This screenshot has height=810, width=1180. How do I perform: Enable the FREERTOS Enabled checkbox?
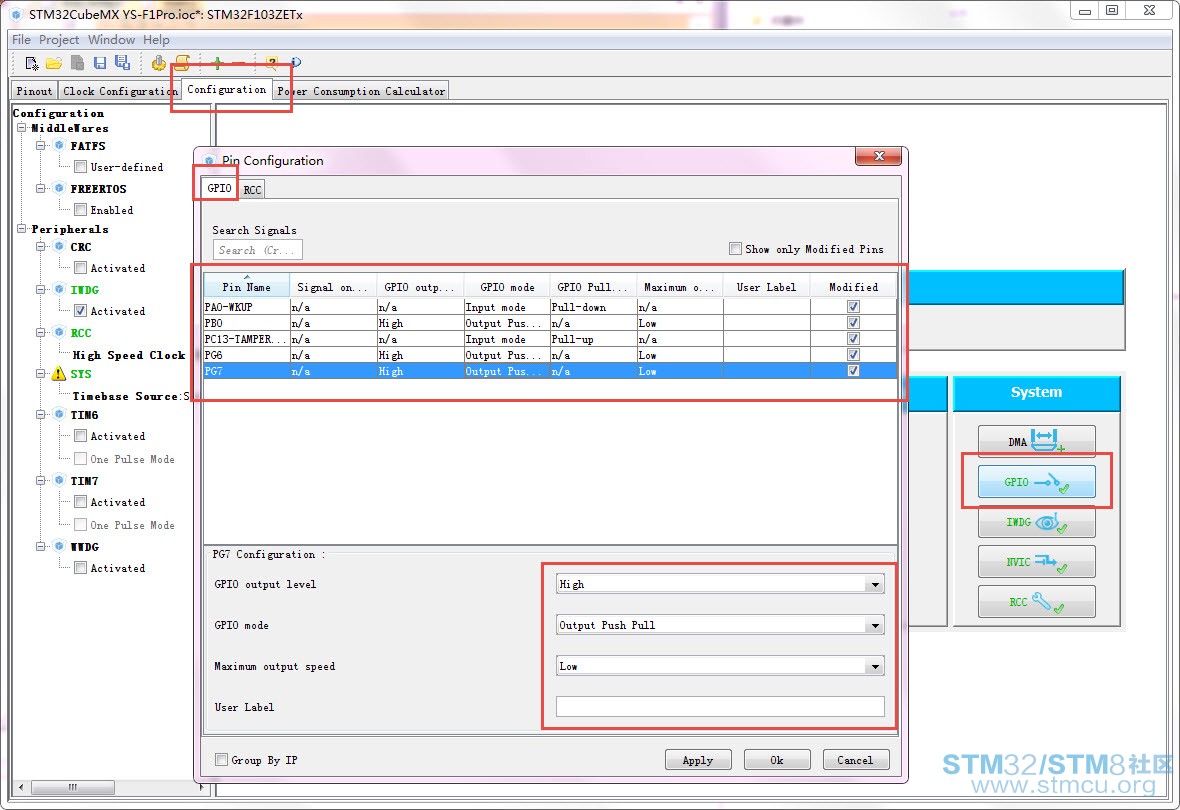coord(81,209)
